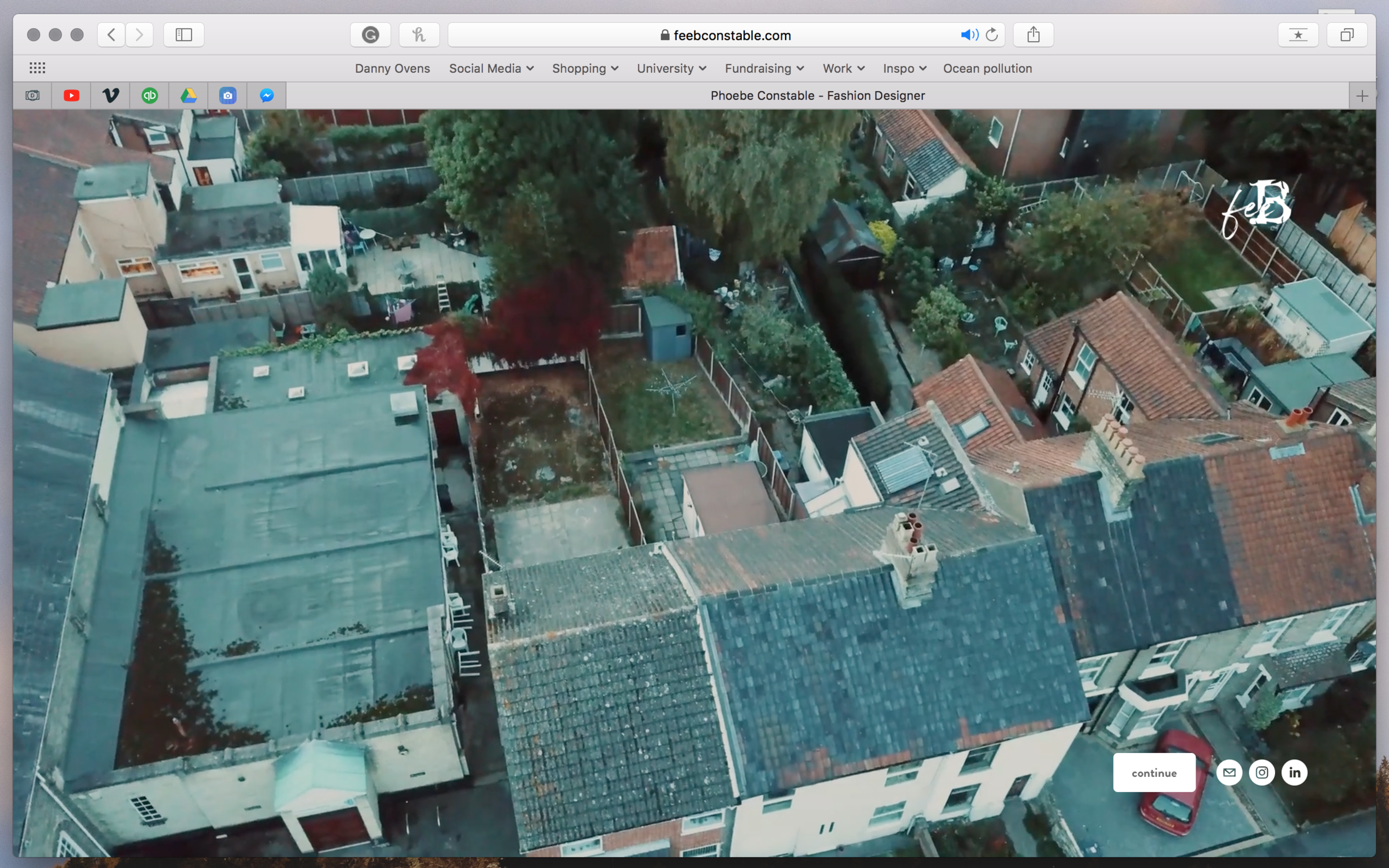Expand the Shopping bookmarks folder
The image size is (1389, 868).
[x=585, y=68]
